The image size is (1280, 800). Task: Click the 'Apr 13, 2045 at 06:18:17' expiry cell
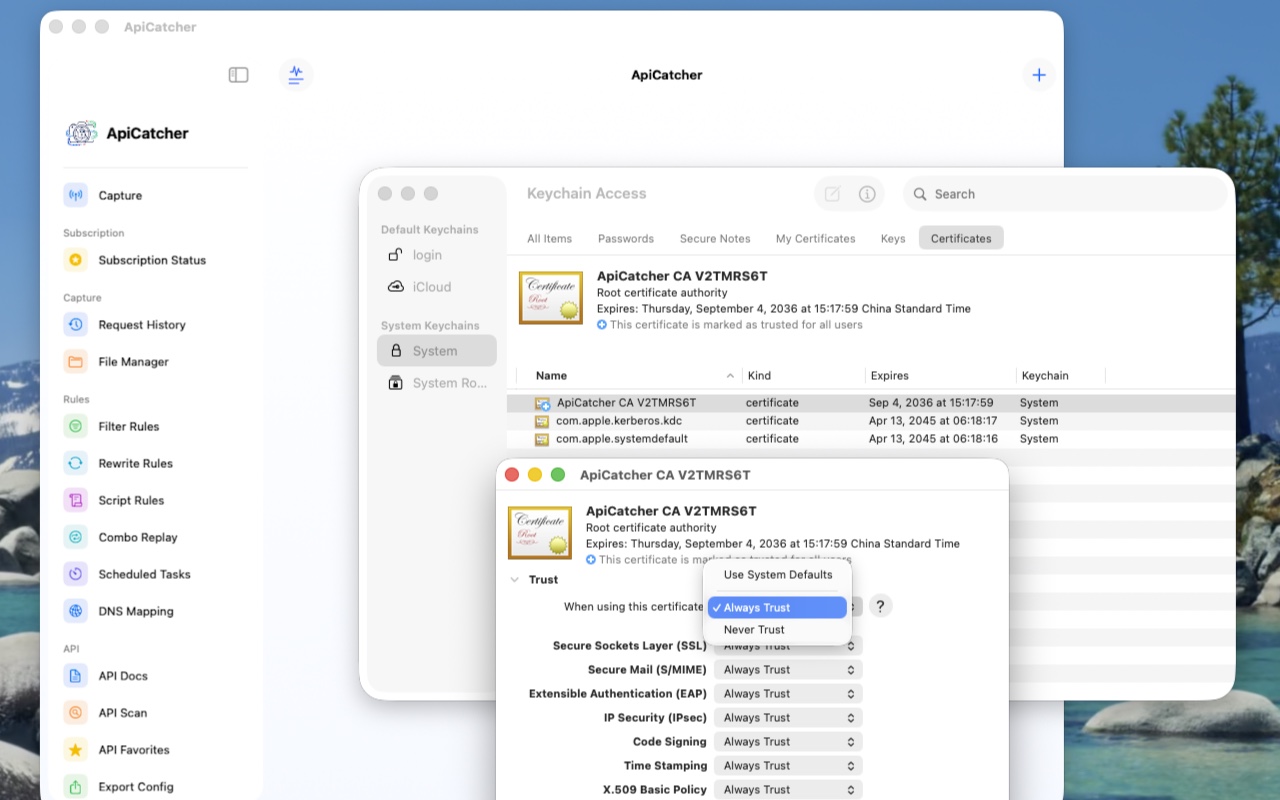(933, 421)
